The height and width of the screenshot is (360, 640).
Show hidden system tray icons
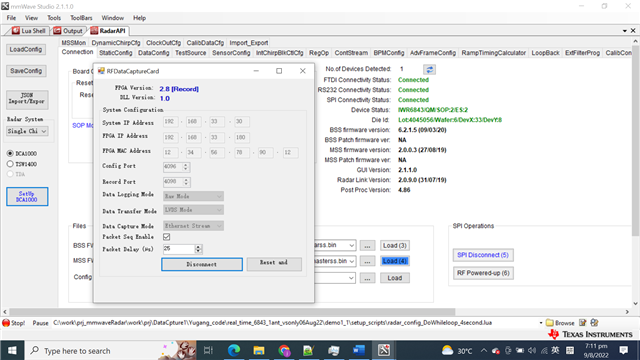coord(484,351)
